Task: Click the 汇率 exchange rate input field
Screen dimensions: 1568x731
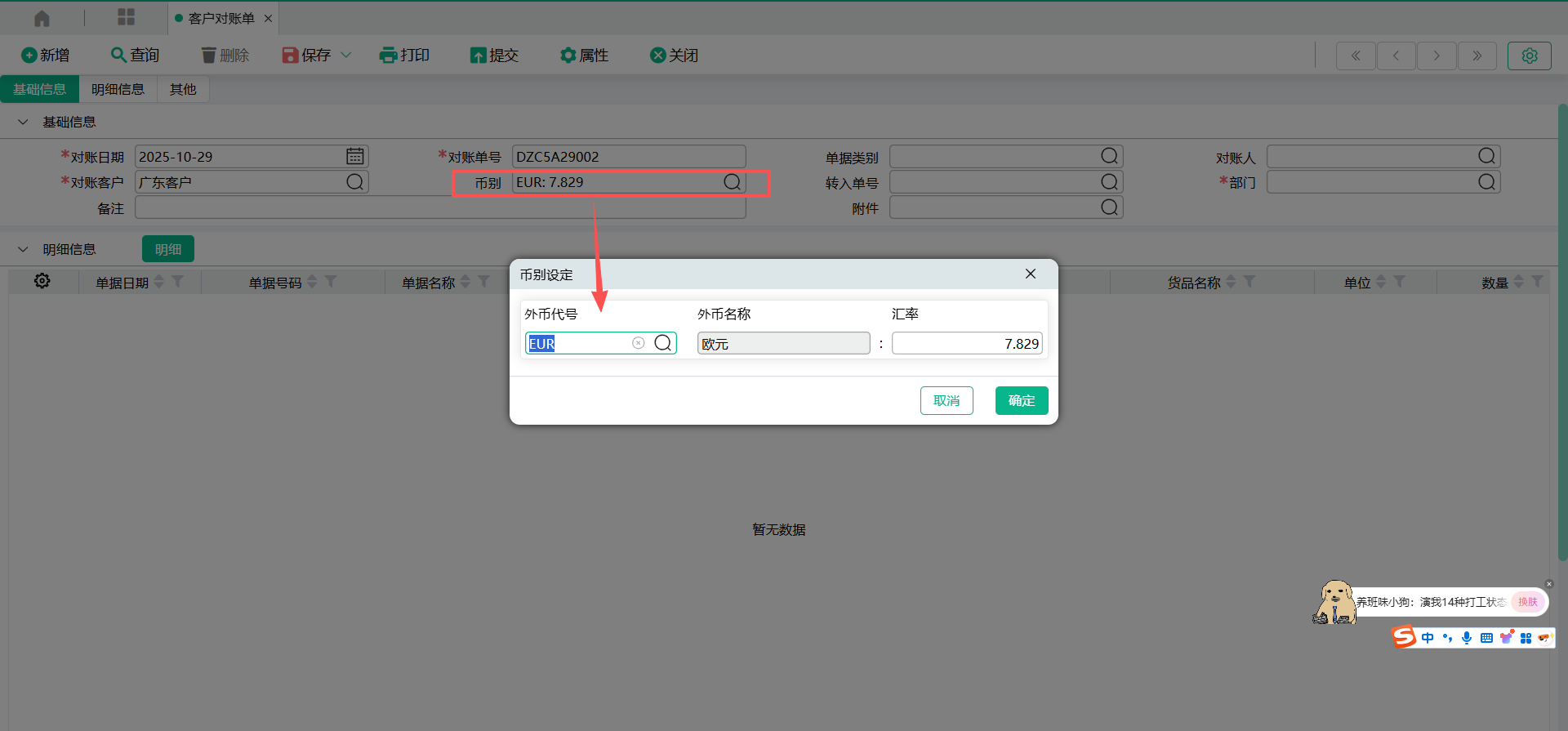Action: pos(966,344)
